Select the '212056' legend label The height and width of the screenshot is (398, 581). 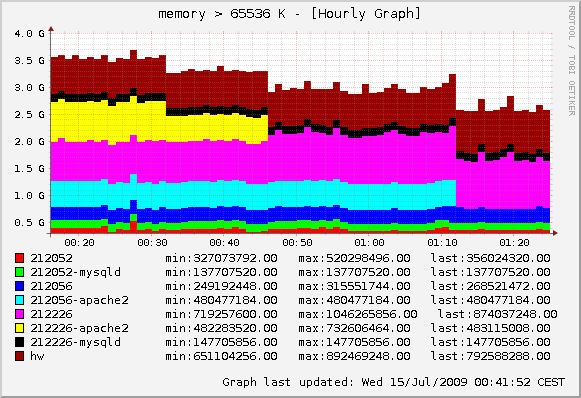point(52,286)
